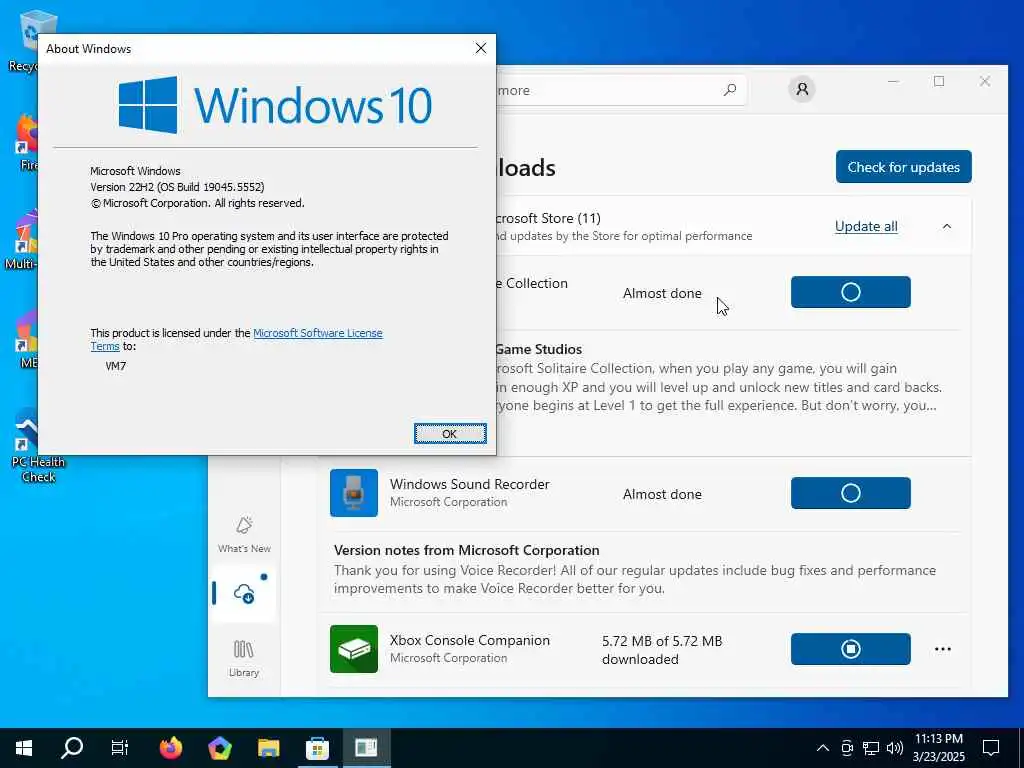Image resolution: width=1024 pixels, height=768 pixels.
Task: Click the Meet Now tray icon
Action: tap(847, 748)
